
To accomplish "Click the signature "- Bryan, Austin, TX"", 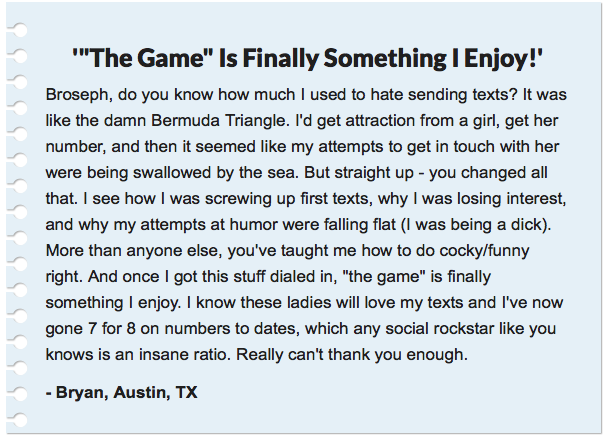I will [x=121, y=392].
